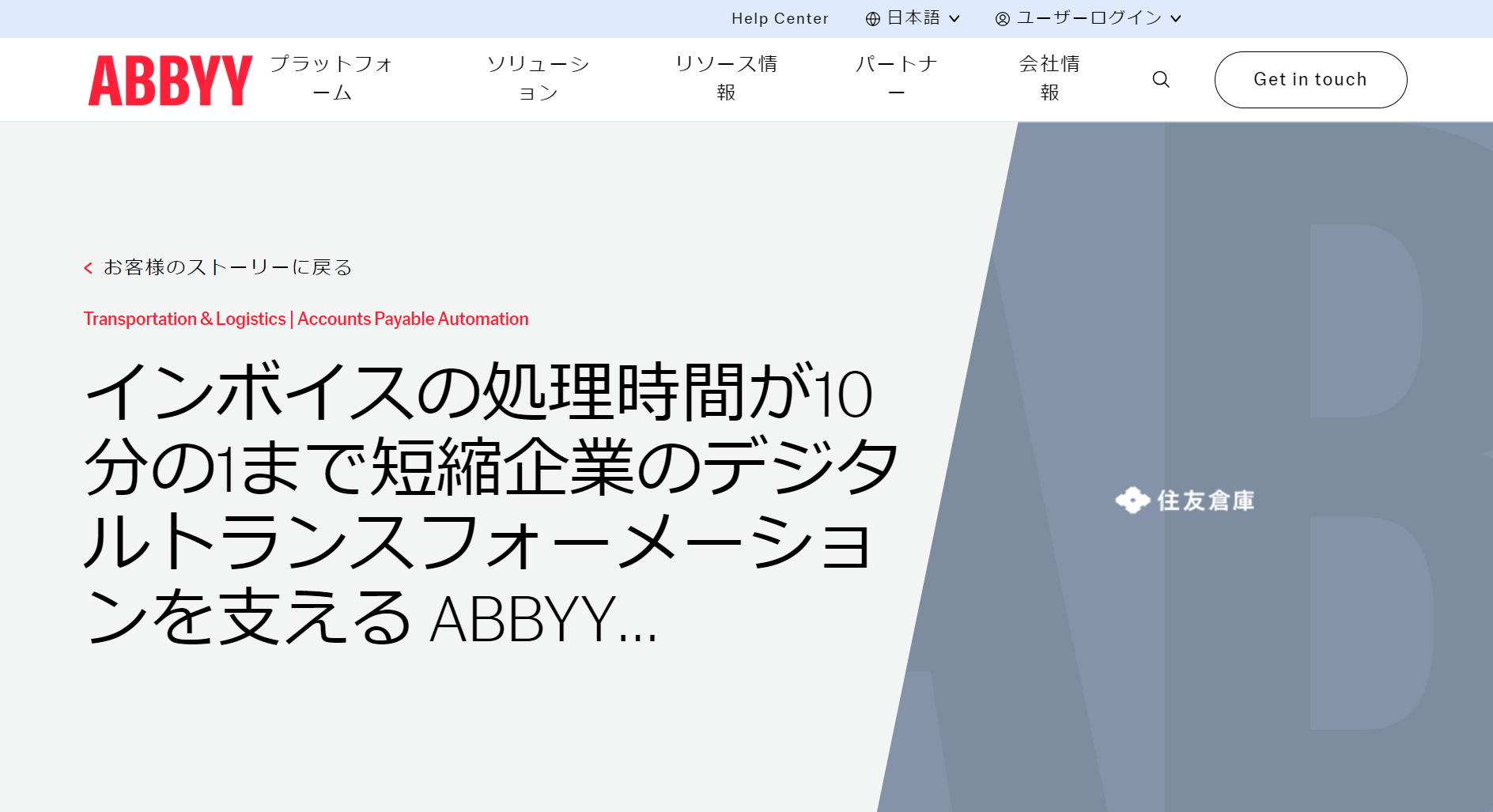Click the 住友倉庫 company logo

tap(1185, 500)
